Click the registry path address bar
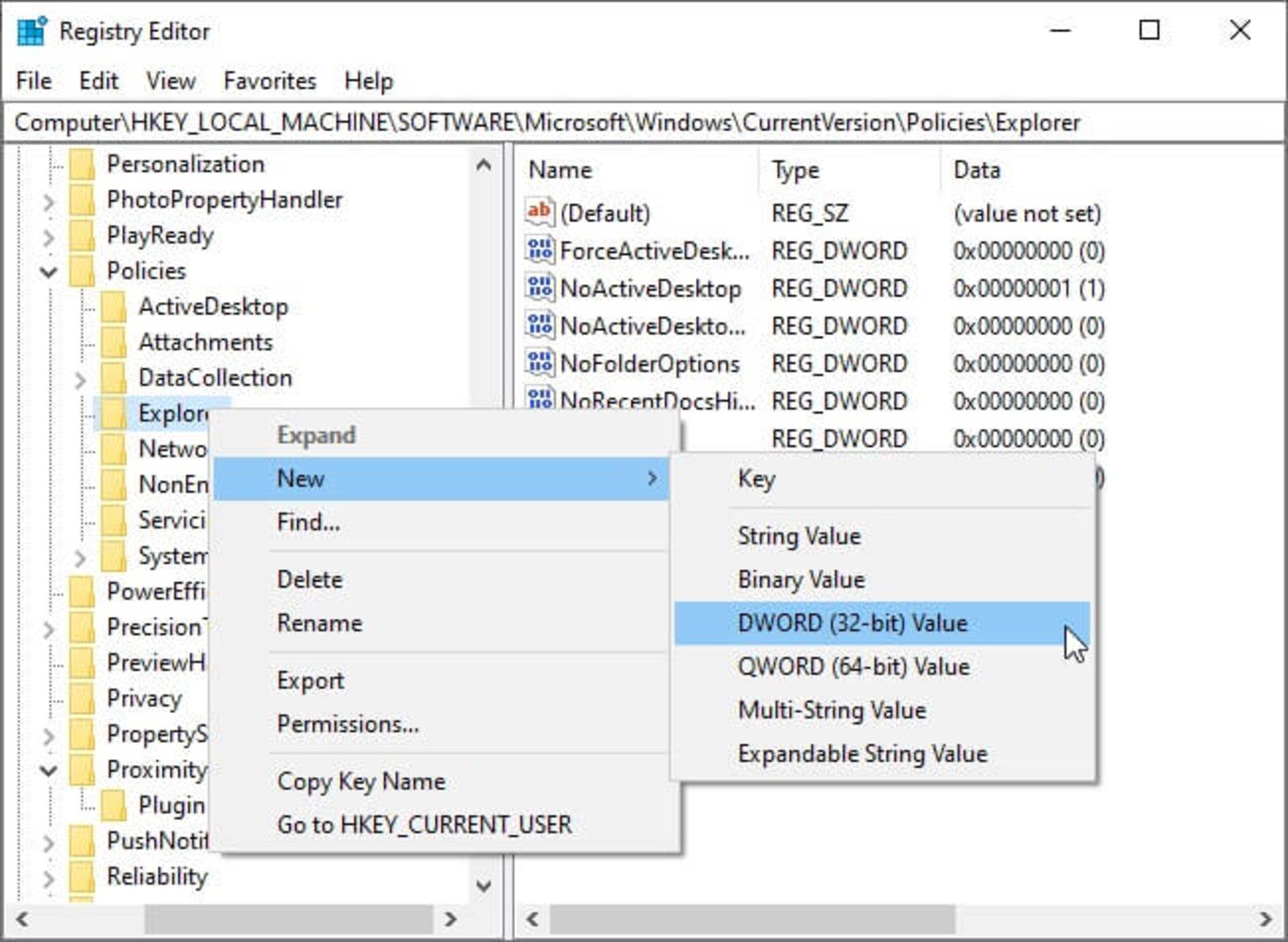Image resolution: width=1288 pixels, height=942 pixels. [x=644, y=123]
